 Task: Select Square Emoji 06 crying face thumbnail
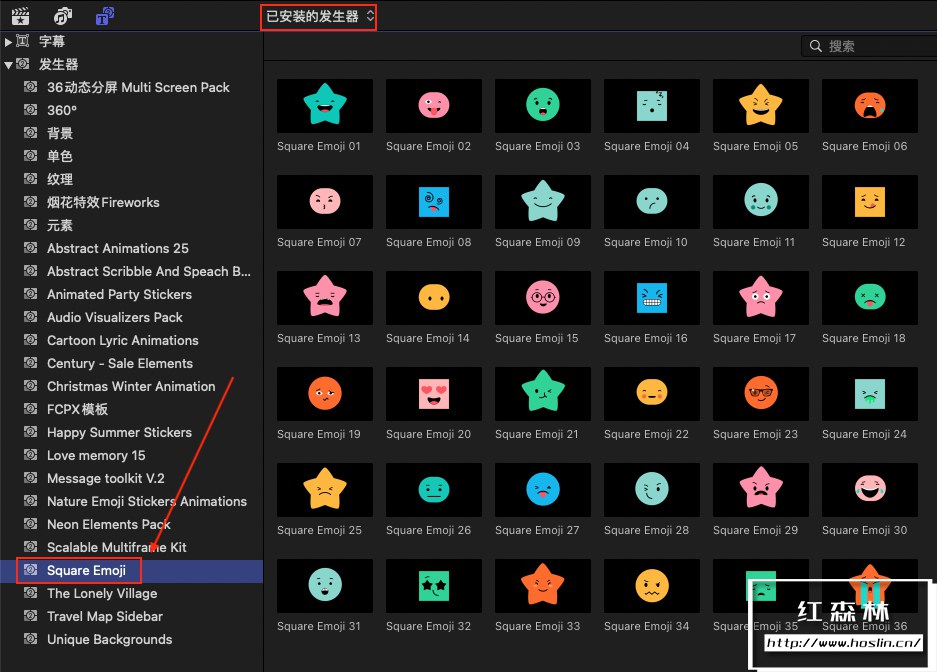click(869, 106)
